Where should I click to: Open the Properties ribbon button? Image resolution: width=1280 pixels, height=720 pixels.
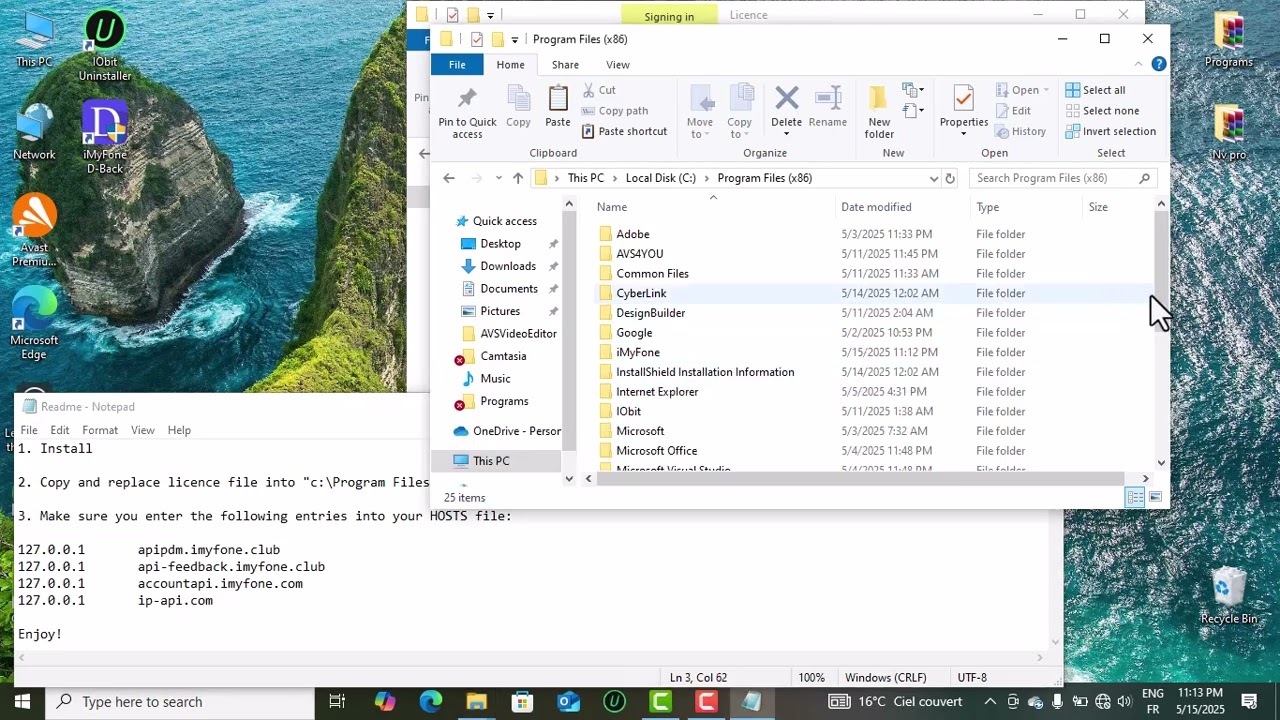964,112
